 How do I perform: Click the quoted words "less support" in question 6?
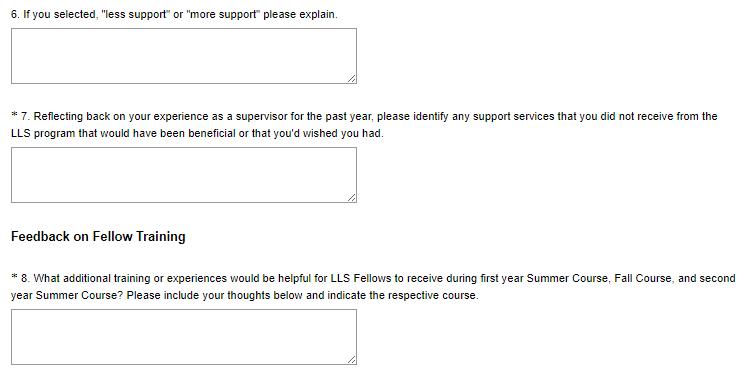point(136,15)
